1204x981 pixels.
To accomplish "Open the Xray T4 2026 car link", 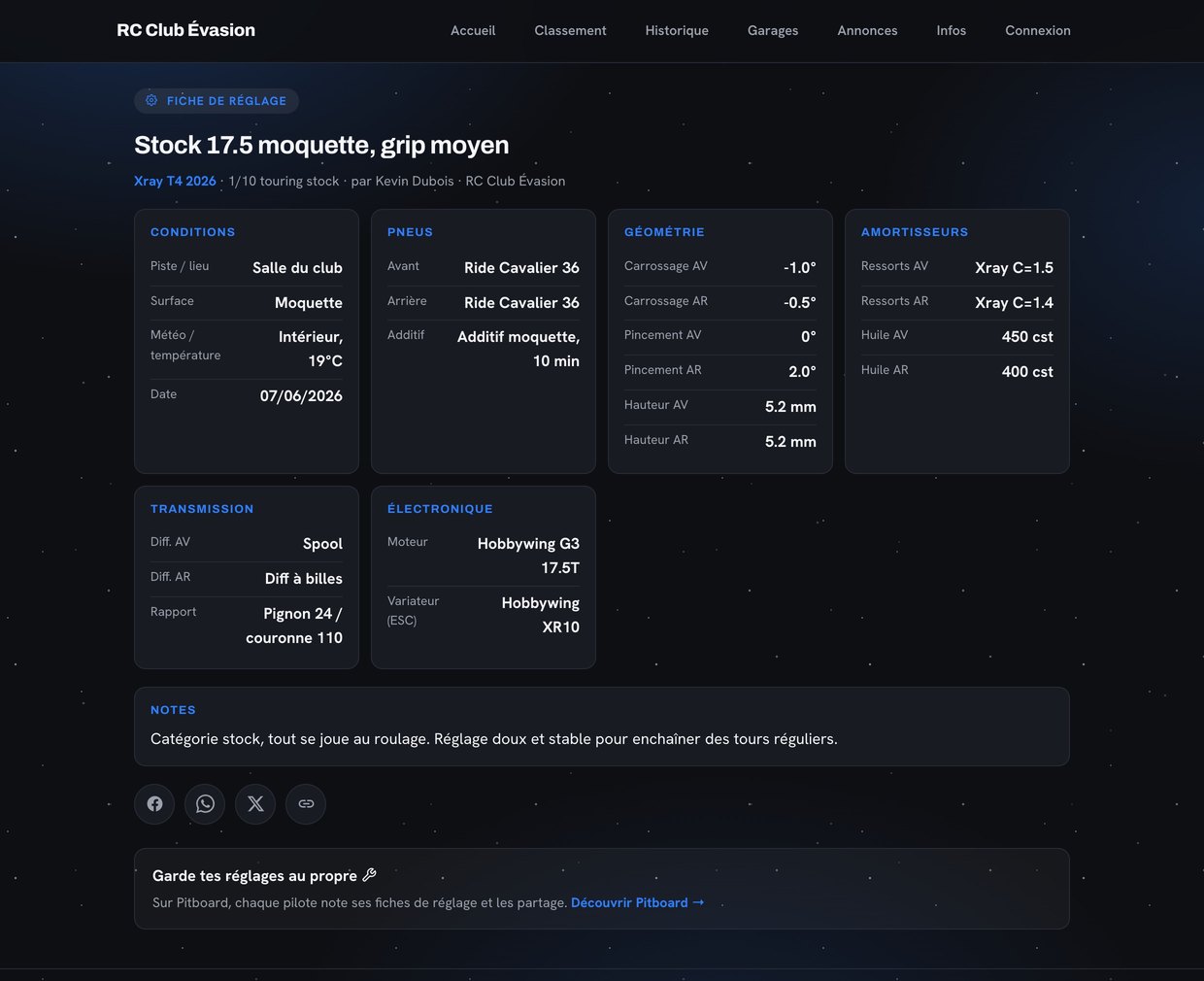I will pyautogui.click(x=175, y=181).
